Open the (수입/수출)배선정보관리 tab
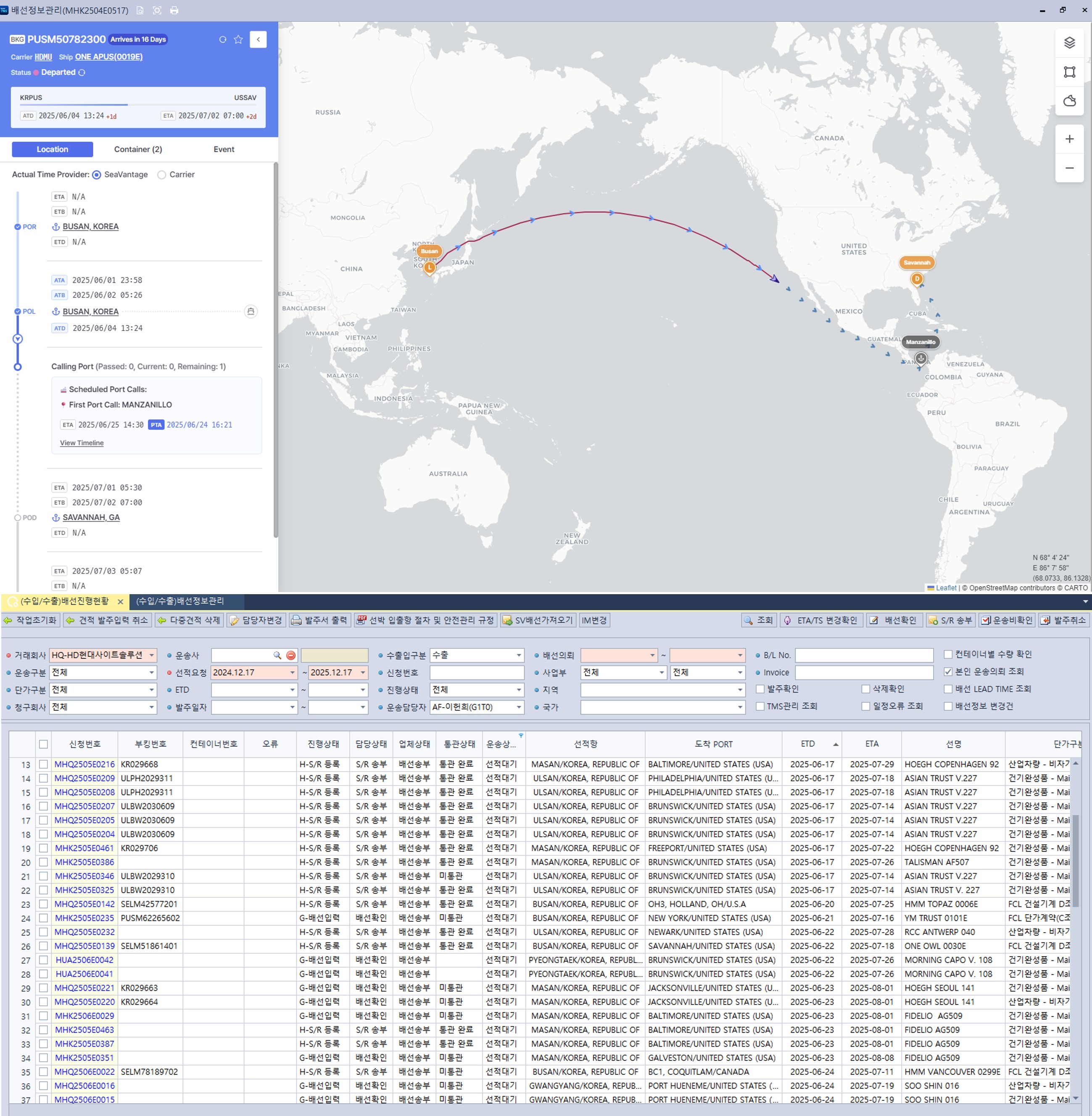The height and width of the screenshot is (1116, 1092). 180,601
